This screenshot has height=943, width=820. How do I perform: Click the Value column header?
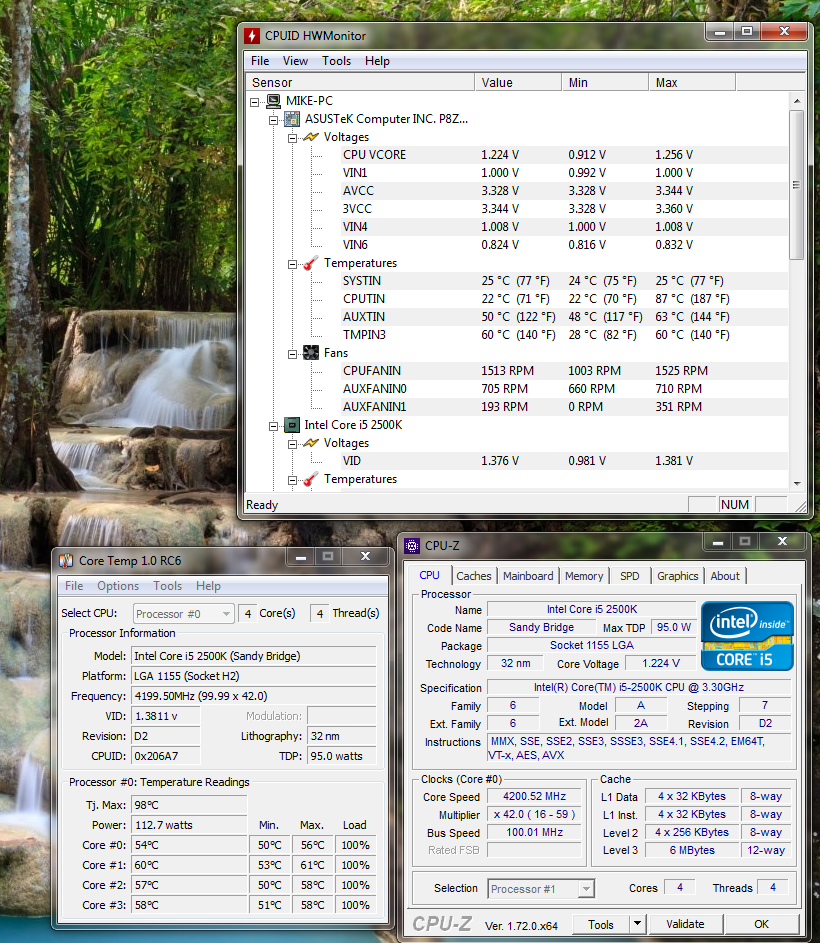[x=518, y=82]
